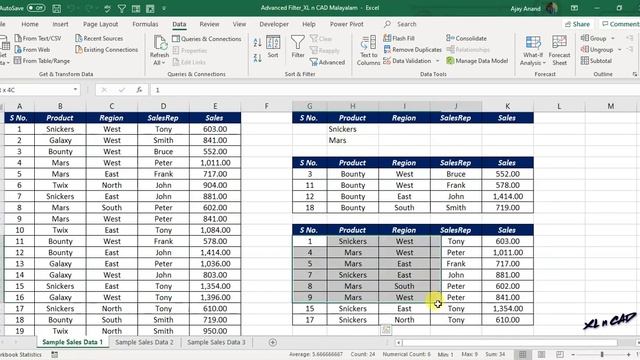Select column L header

click(559, 106)
